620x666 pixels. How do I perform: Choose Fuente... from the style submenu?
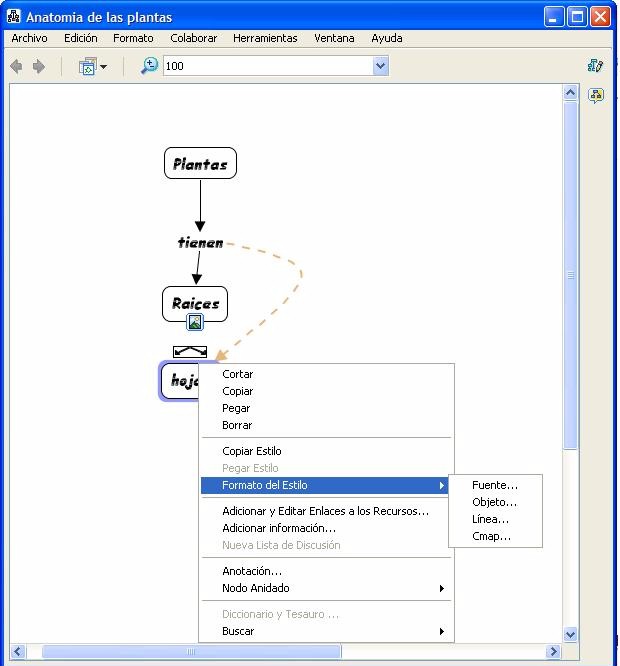pyautogui.click(x=495, y=485)
